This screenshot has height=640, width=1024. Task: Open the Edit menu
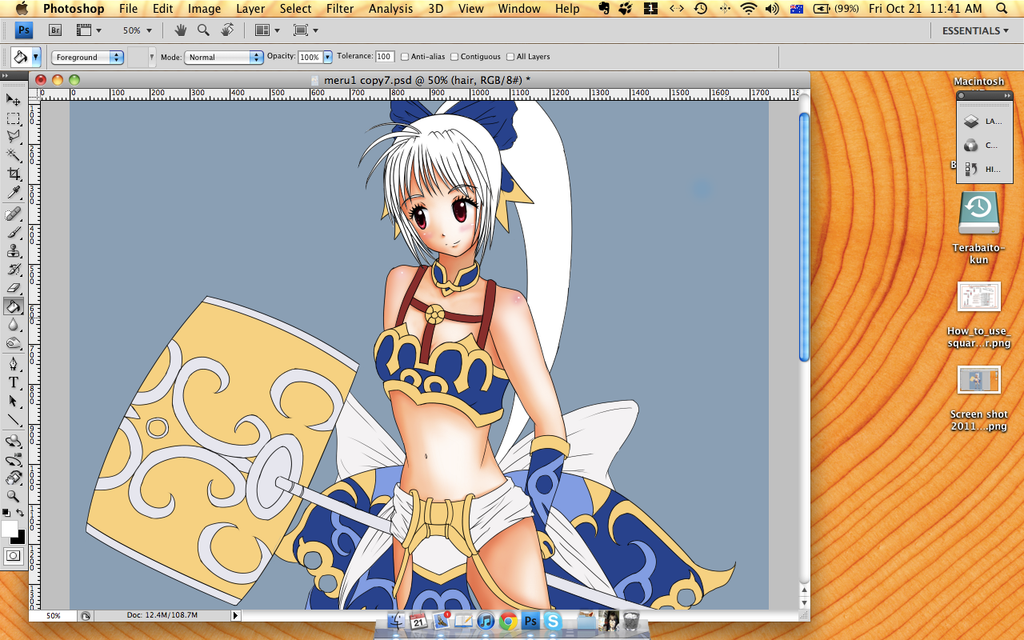163,8
